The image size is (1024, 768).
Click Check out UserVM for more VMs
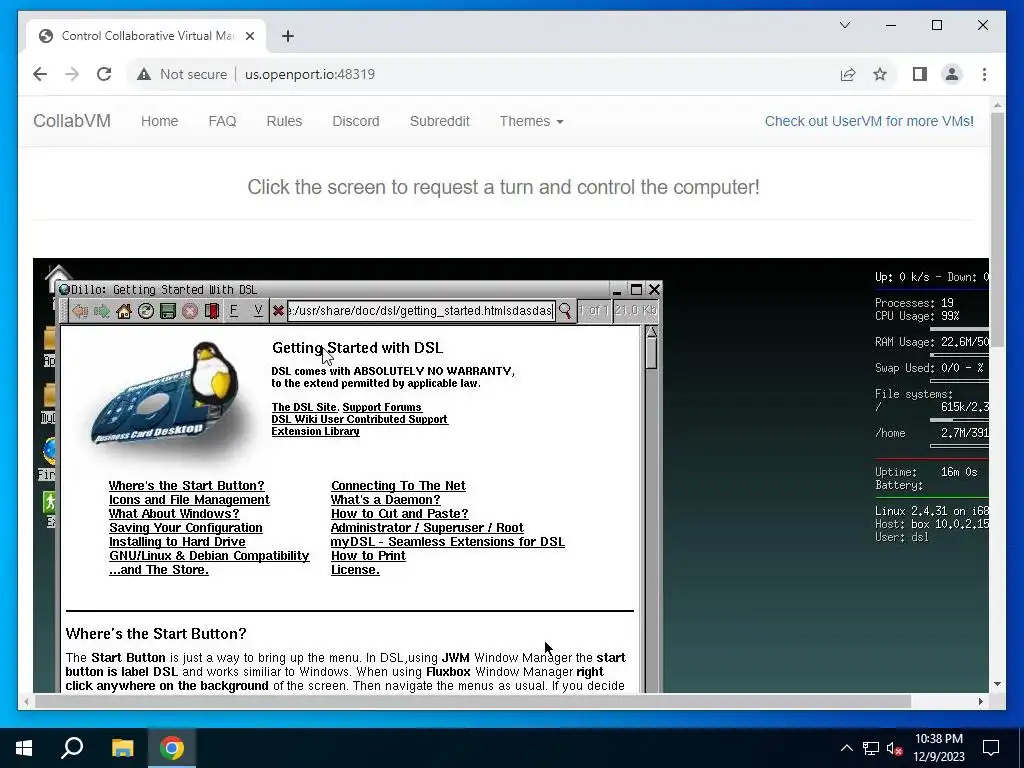click(x=869, y=121)
